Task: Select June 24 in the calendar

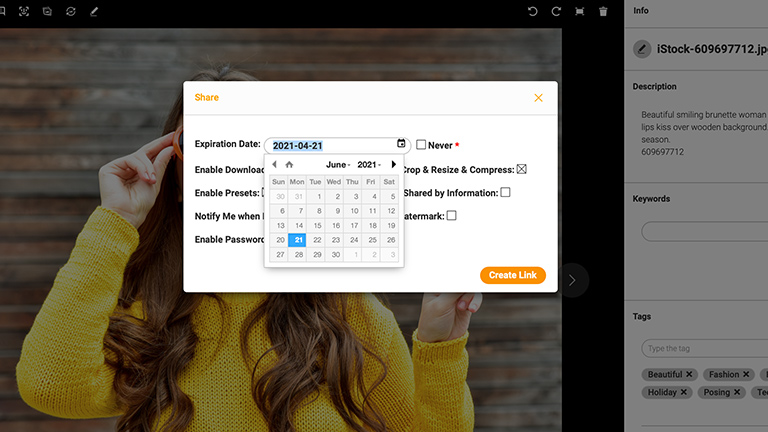Action: pyautogui.click(x=353, y=240)
